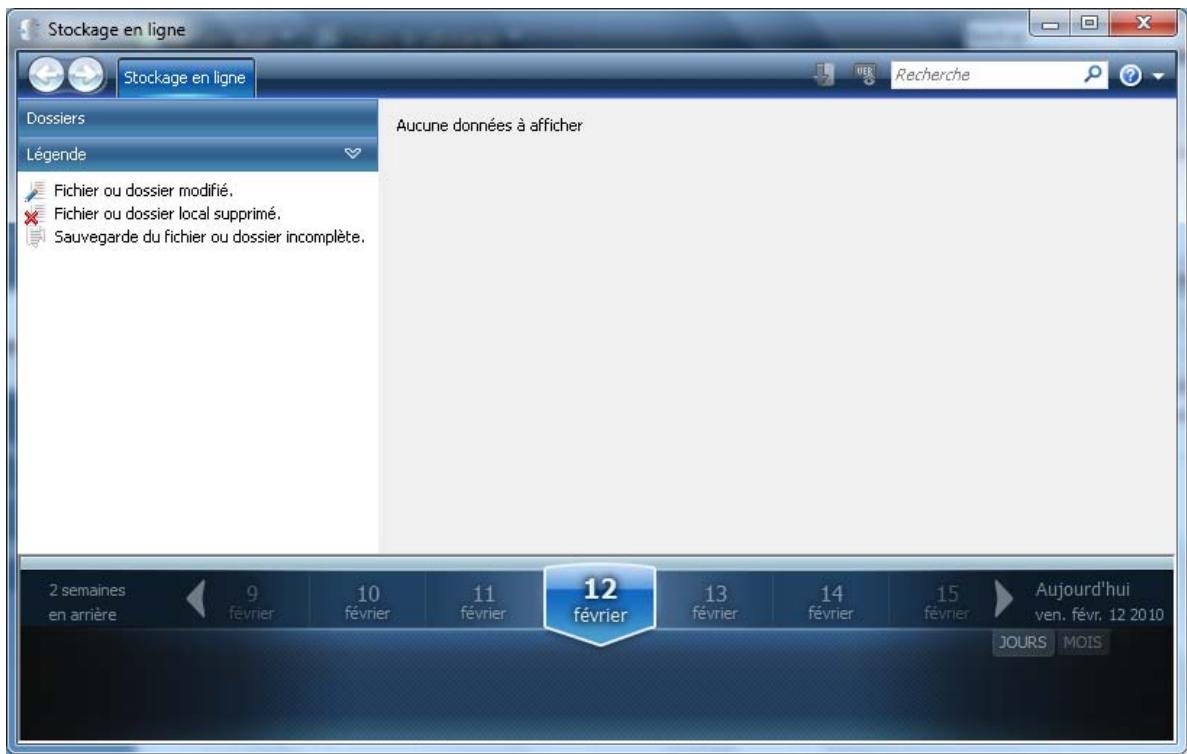This screenshot has height=754, width=1187.
Task: Switch timeline to MOIS view
Action: (1083, 643)
